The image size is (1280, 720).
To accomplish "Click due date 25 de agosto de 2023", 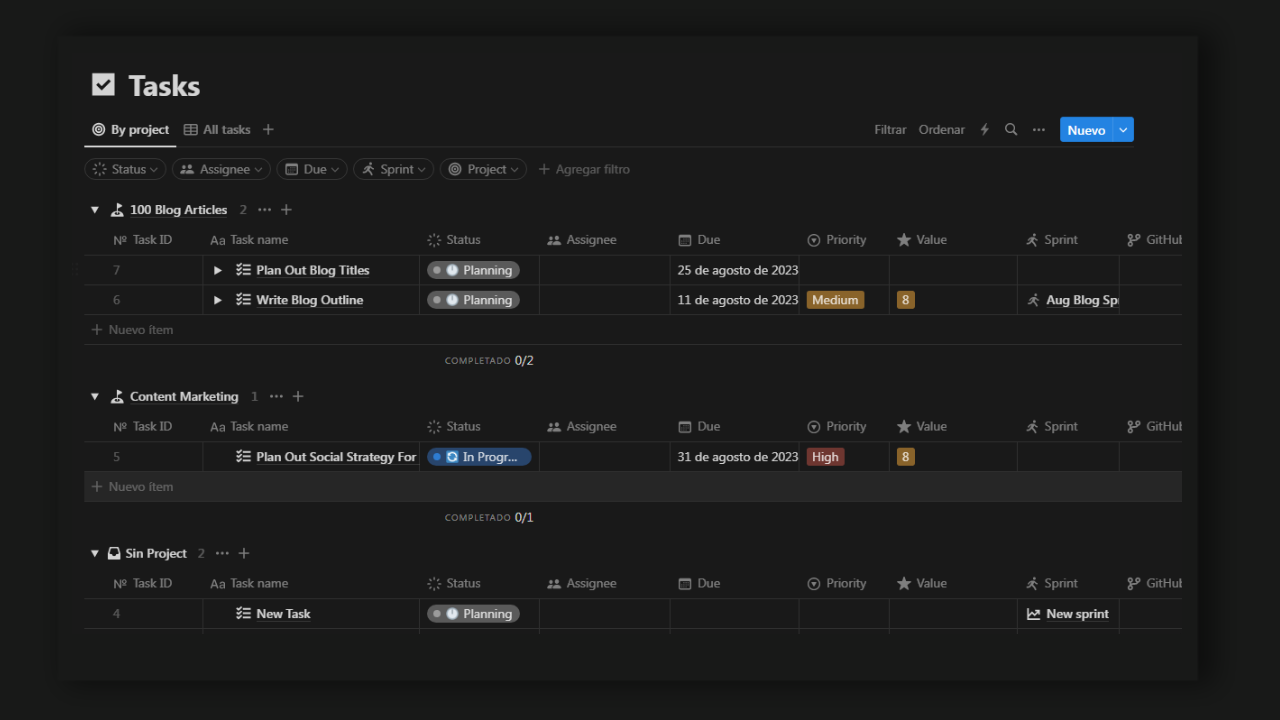I will (x=738, y=270).
